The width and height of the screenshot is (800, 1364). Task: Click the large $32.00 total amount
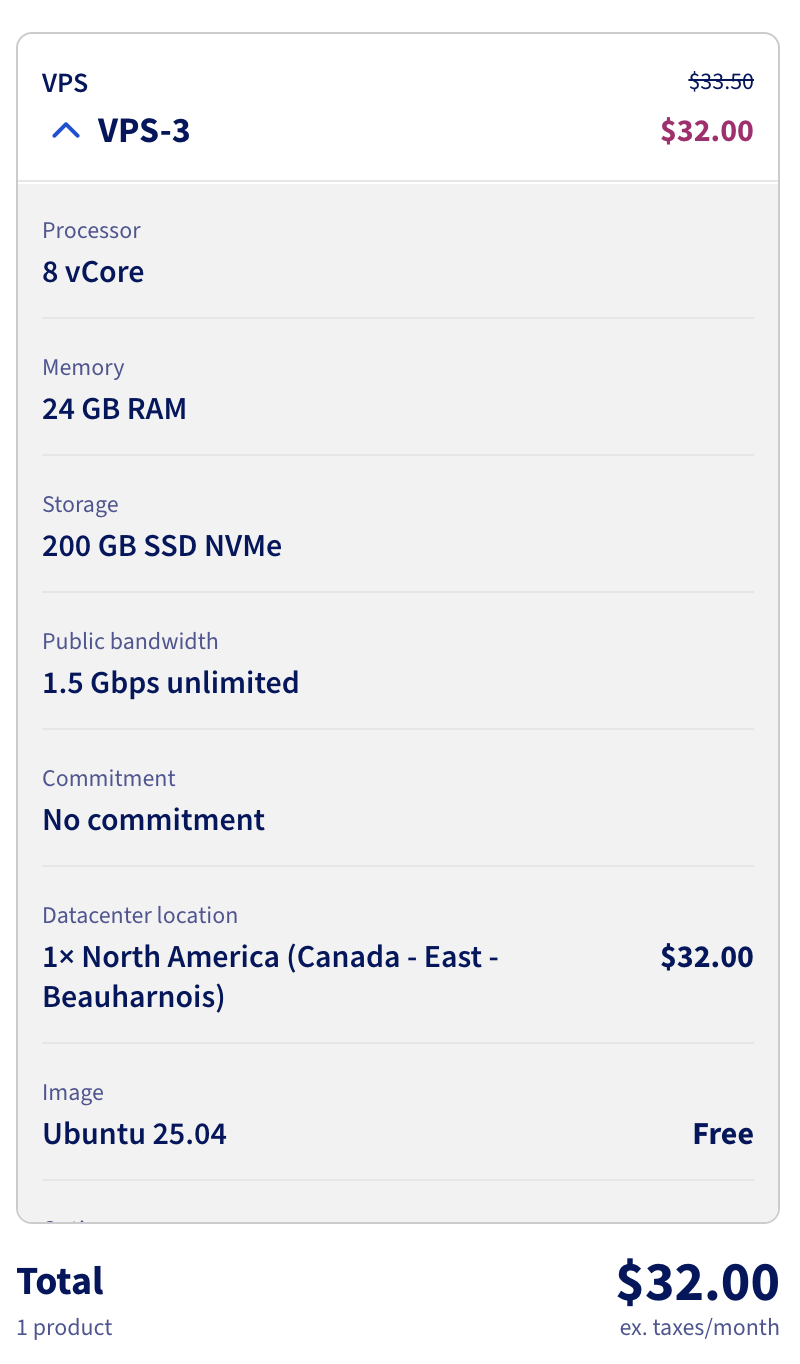(697, 1282)
